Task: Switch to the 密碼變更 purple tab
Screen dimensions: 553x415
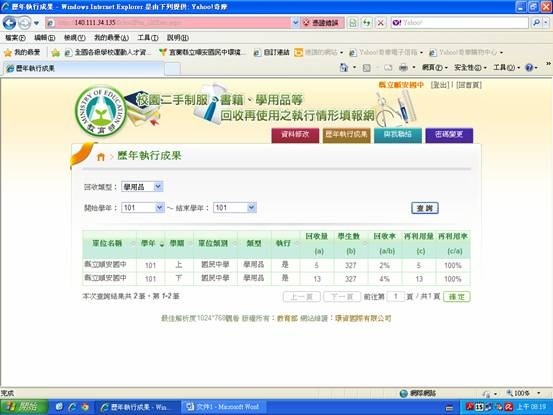Action: click(x=449, y=135)
